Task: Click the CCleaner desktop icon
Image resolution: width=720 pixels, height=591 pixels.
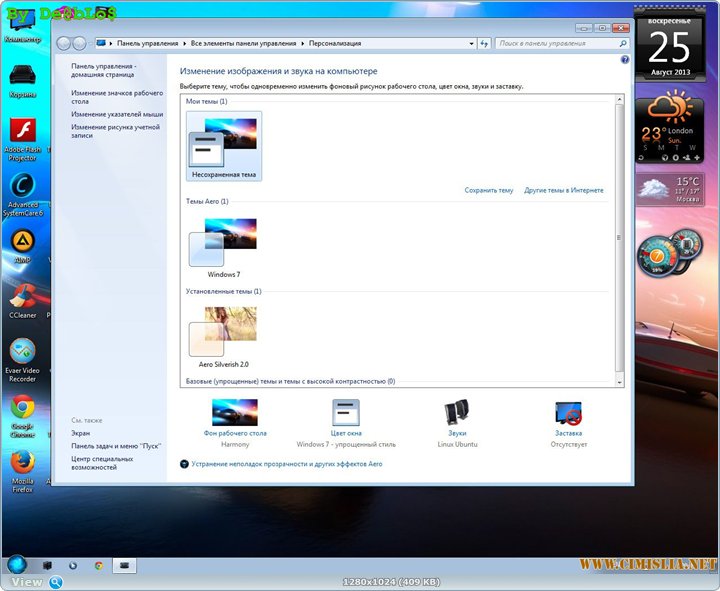Action: (x=22, y=297)
